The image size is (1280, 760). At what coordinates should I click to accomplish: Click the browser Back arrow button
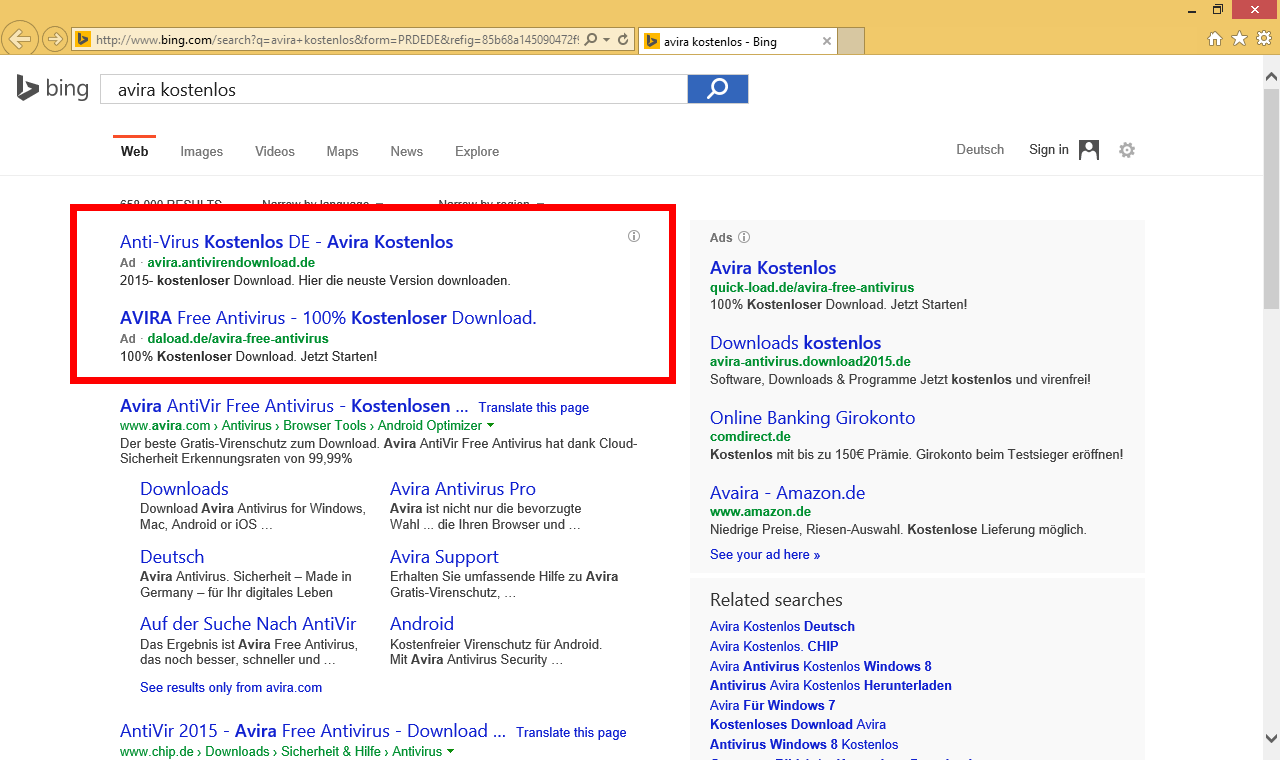coord(20,39)
